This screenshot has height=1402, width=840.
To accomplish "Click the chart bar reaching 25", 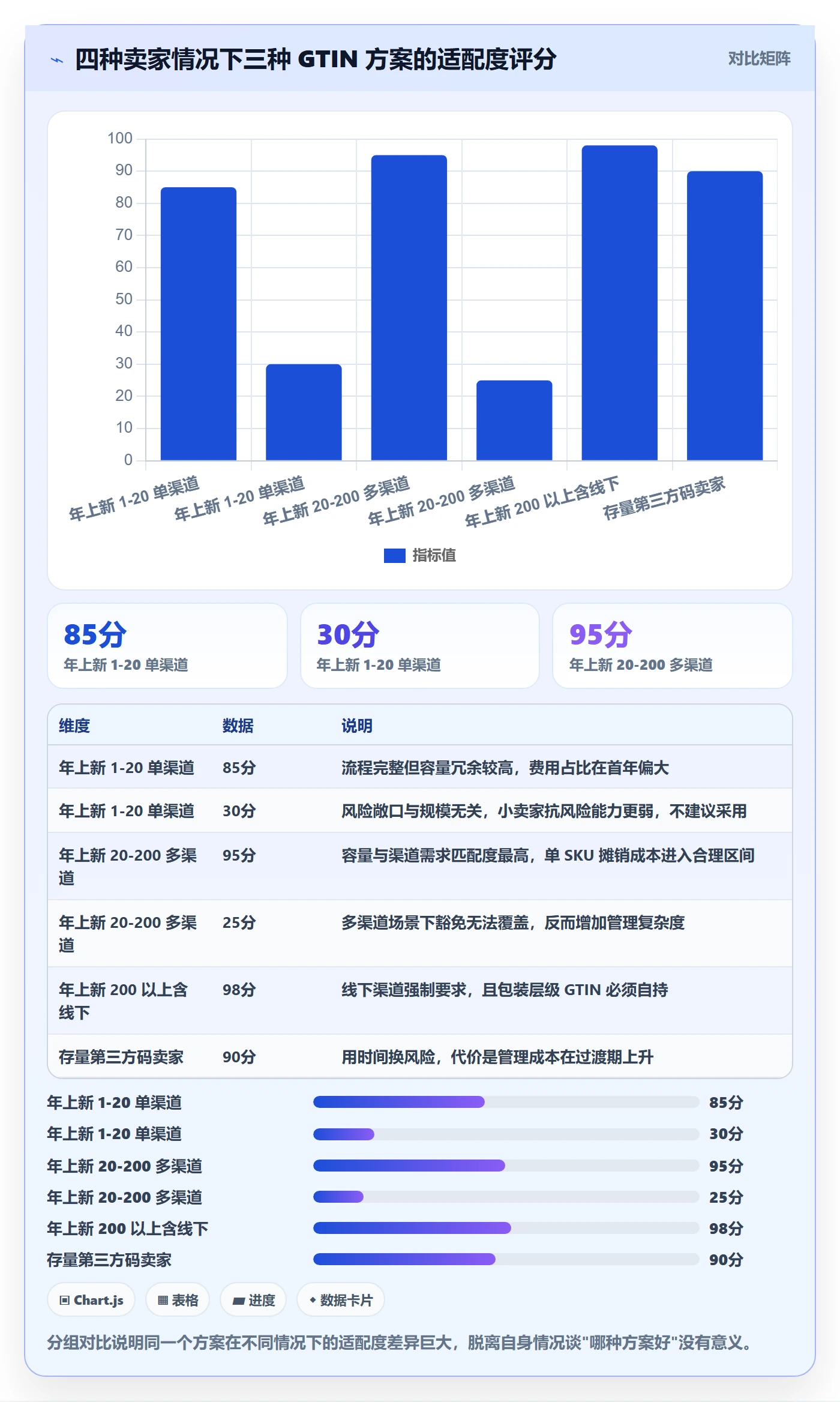I will (514, 420).
